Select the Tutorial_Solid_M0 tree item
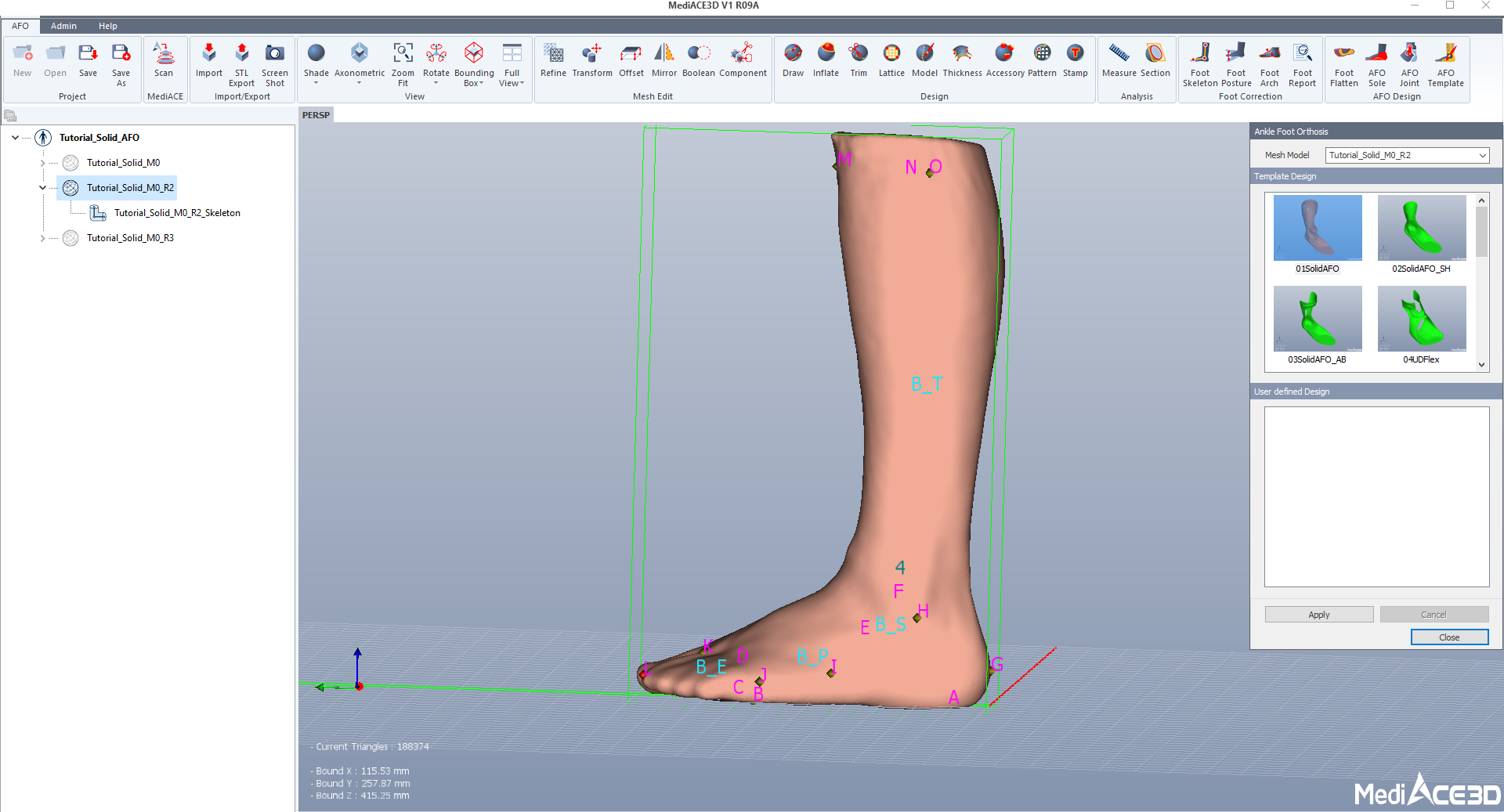Image resolution: width=1504 pixels, height=812 pixels. [123, 163]
